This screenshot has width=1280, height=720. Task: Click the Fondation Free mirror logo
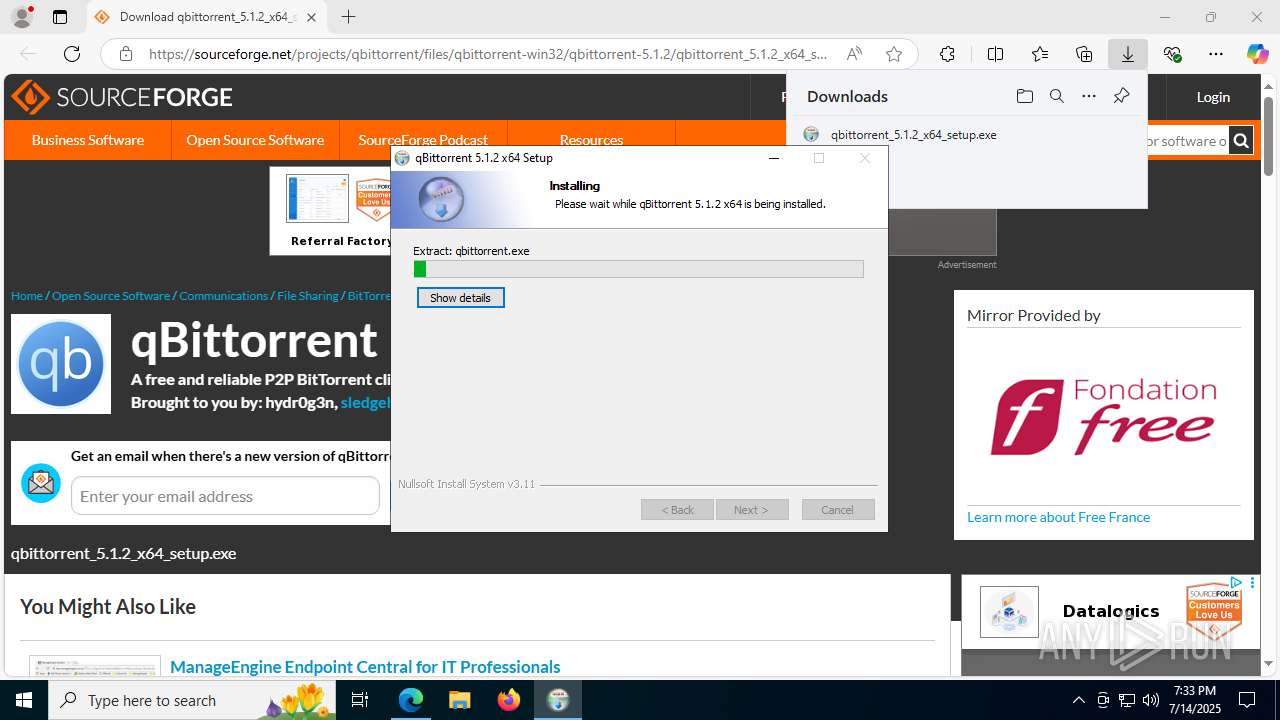pos(1103,417)
